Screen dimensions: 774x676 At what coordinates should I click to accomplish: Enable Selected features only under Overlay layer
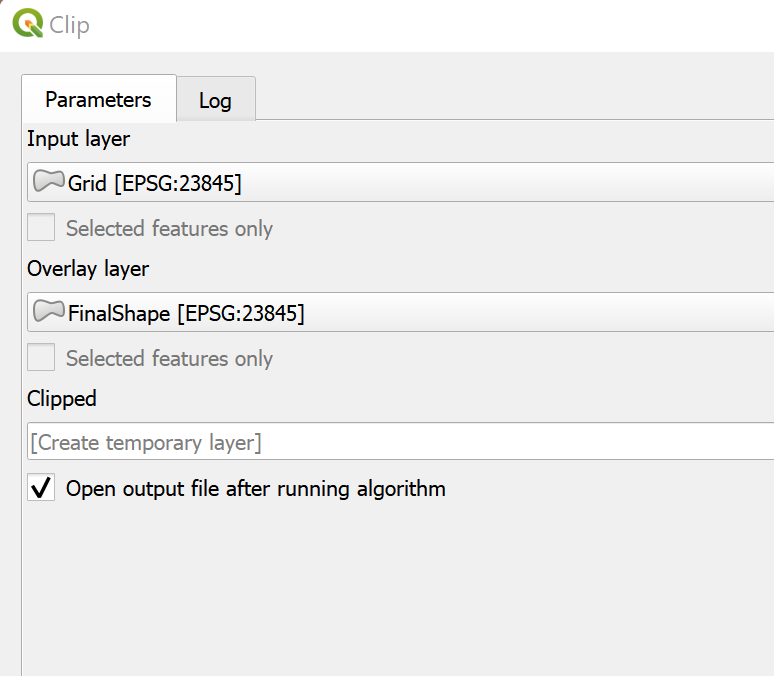[x=41, y=358]
